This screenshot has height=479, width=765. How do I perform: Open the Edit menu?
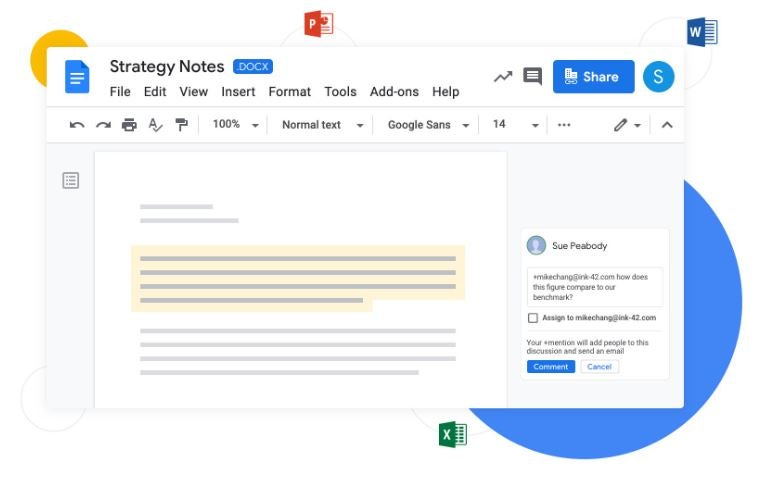[x=155, y=92]
